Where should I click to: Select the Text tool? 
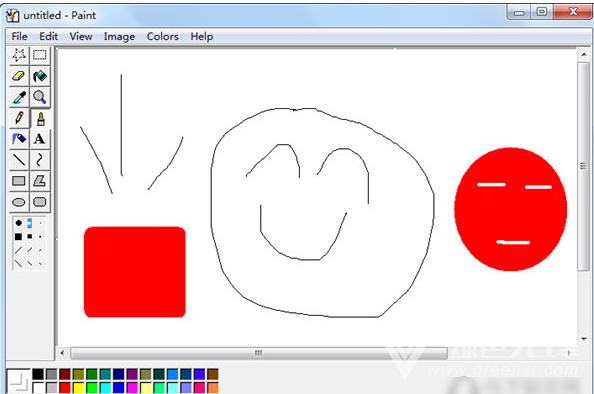[x=39, y=139]
